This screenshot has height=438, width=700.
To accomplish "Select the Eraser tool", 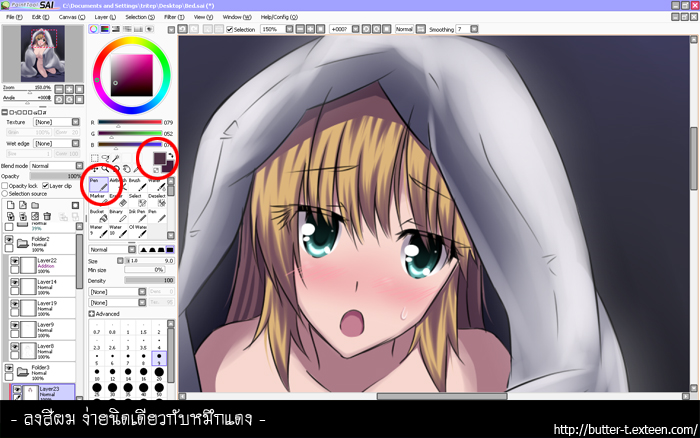I will click(x=117, y=201).
